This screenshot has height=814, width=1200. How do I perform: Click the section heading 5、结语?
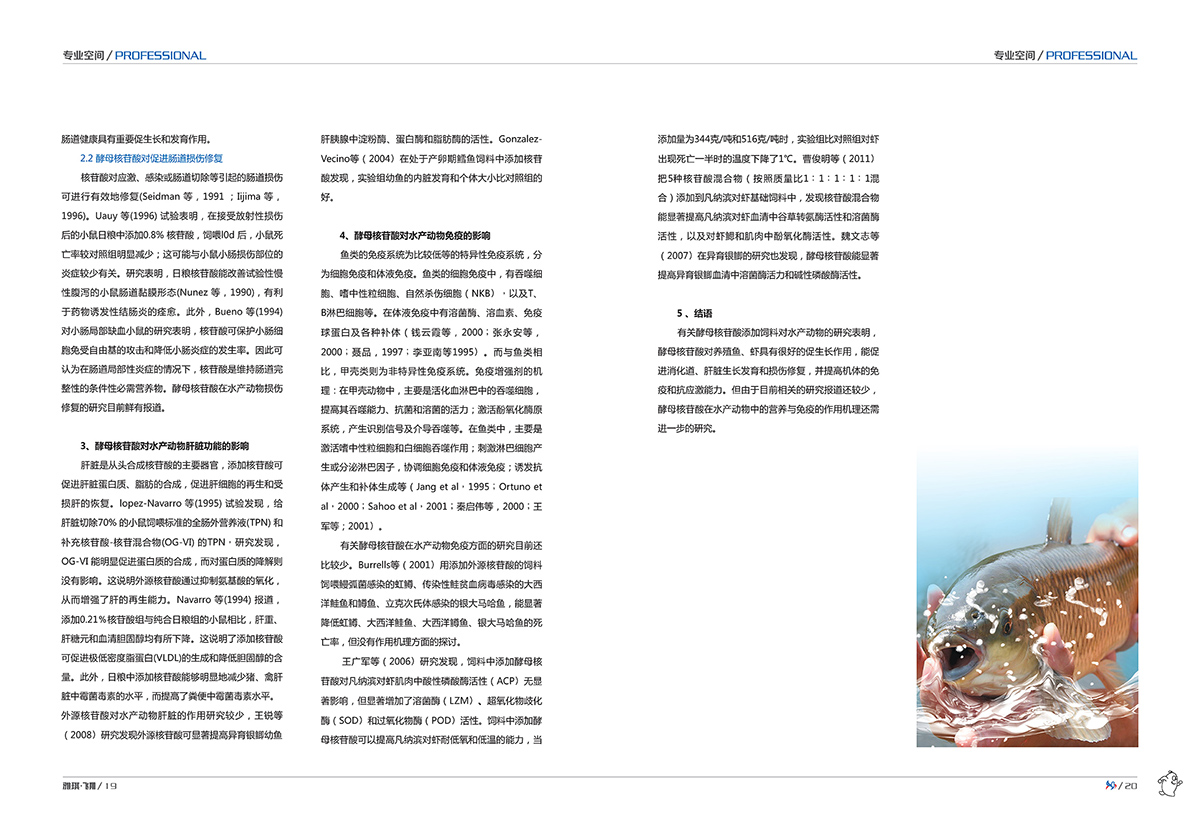click(x=695, y=313)
